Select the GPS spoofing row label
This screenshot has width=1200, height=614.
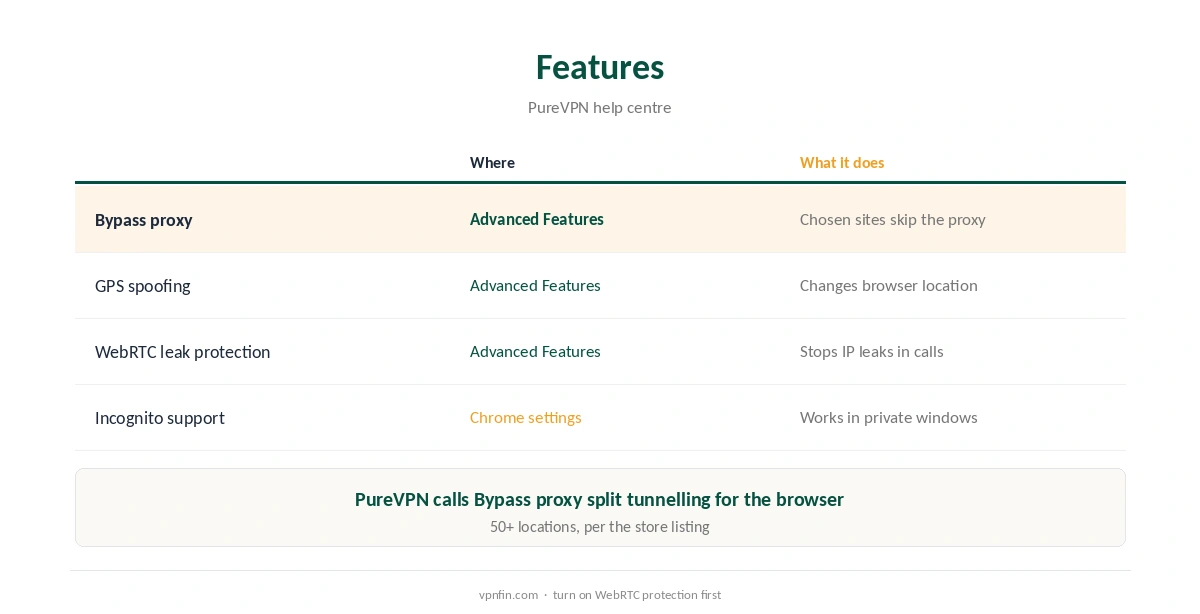[143, 286]
